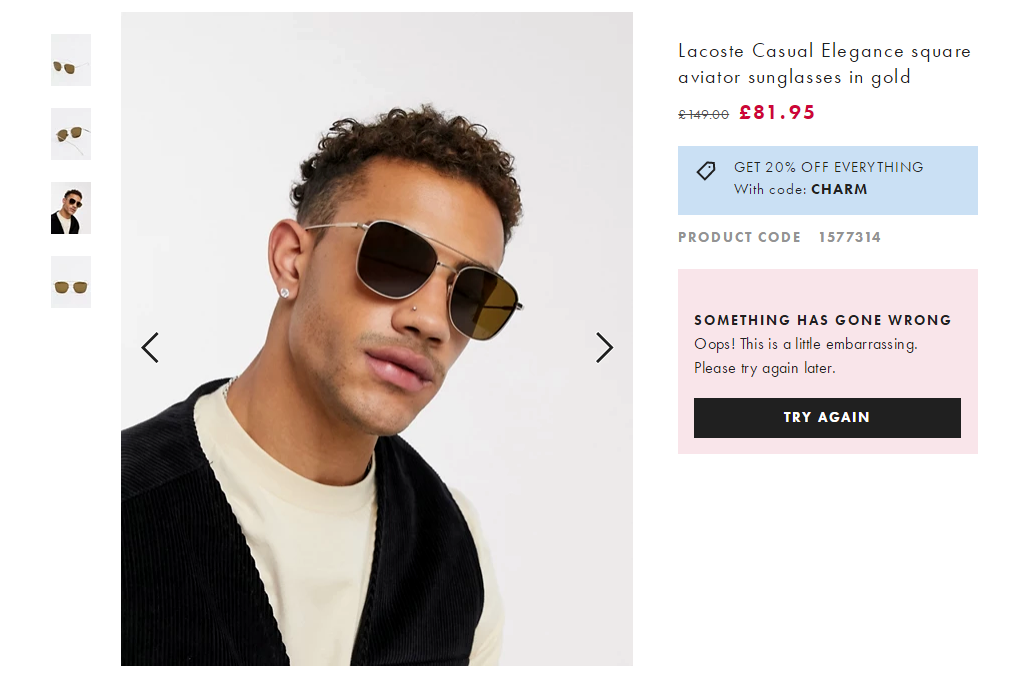Click the product code number 1577314
The width and height of the screenshot is (1030, 691).
849,237
